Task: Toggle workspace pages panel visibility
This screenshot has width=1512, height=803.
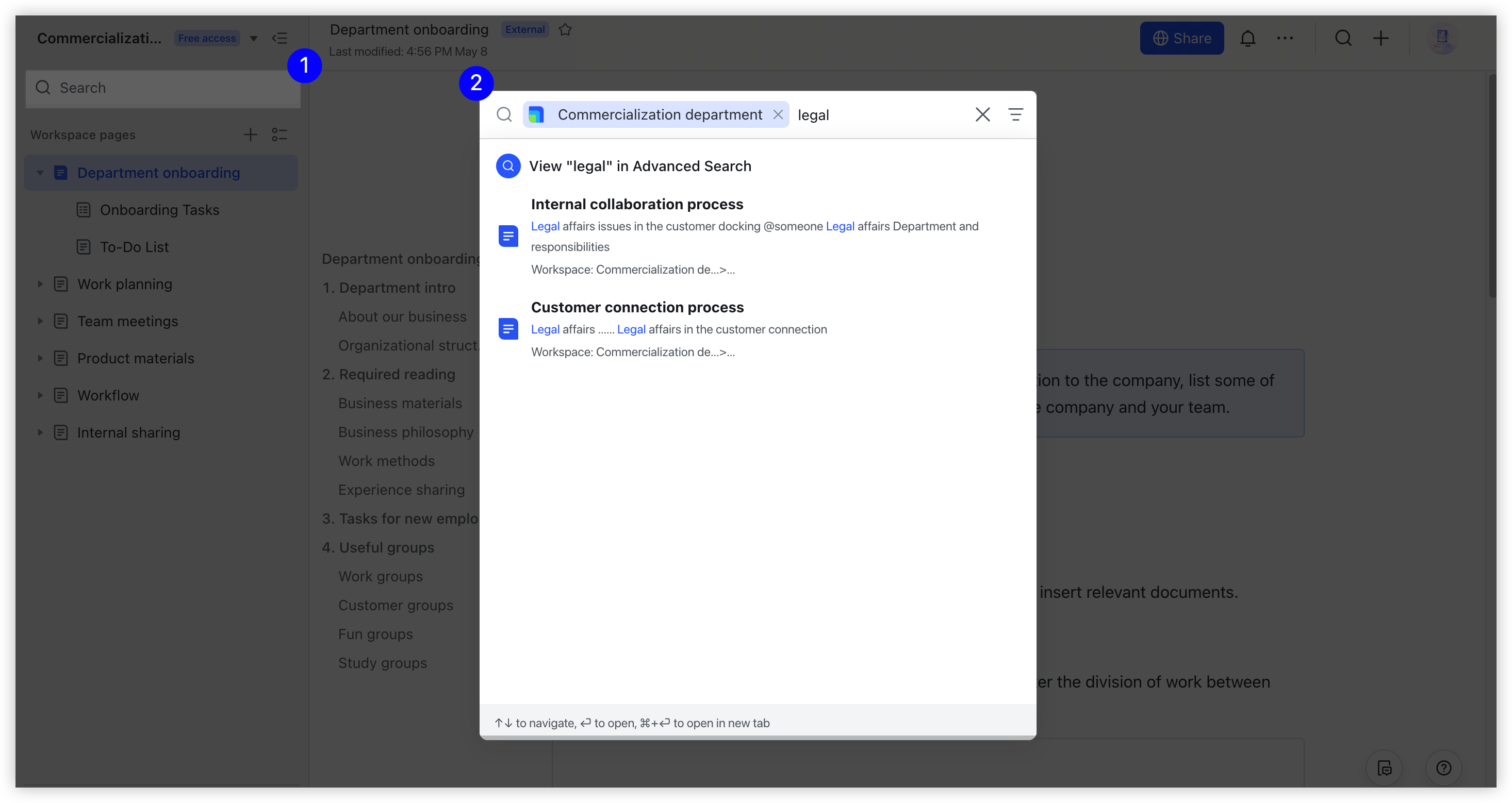Action: 280,38
